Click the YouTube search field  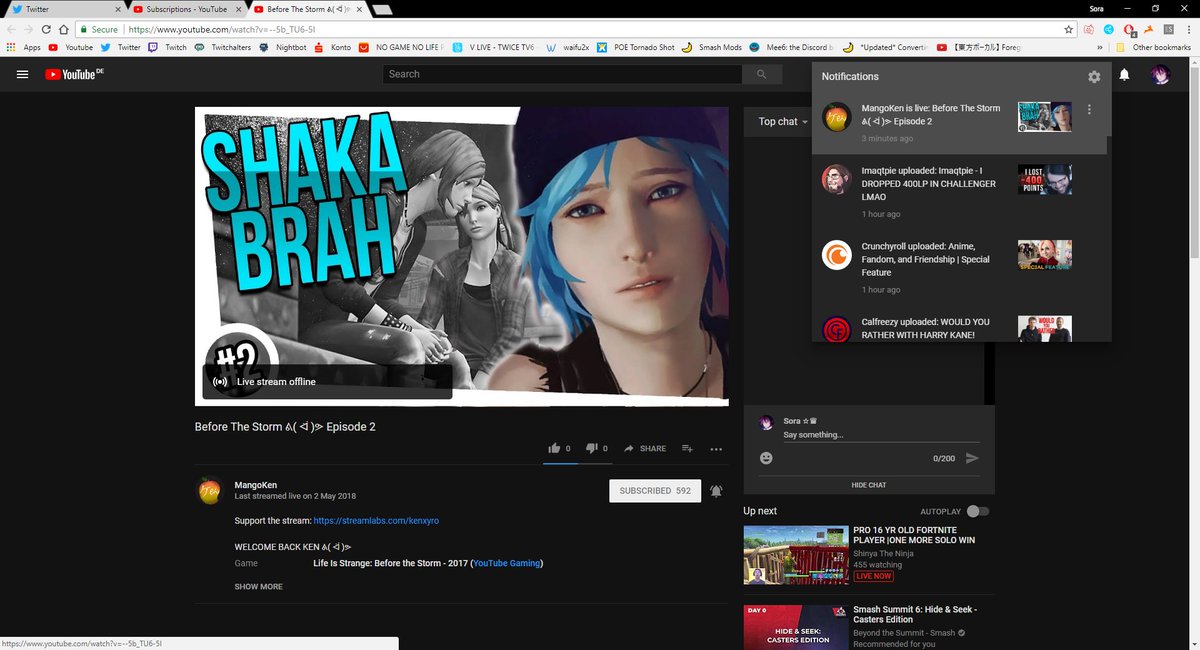click(x=562, y=74)
